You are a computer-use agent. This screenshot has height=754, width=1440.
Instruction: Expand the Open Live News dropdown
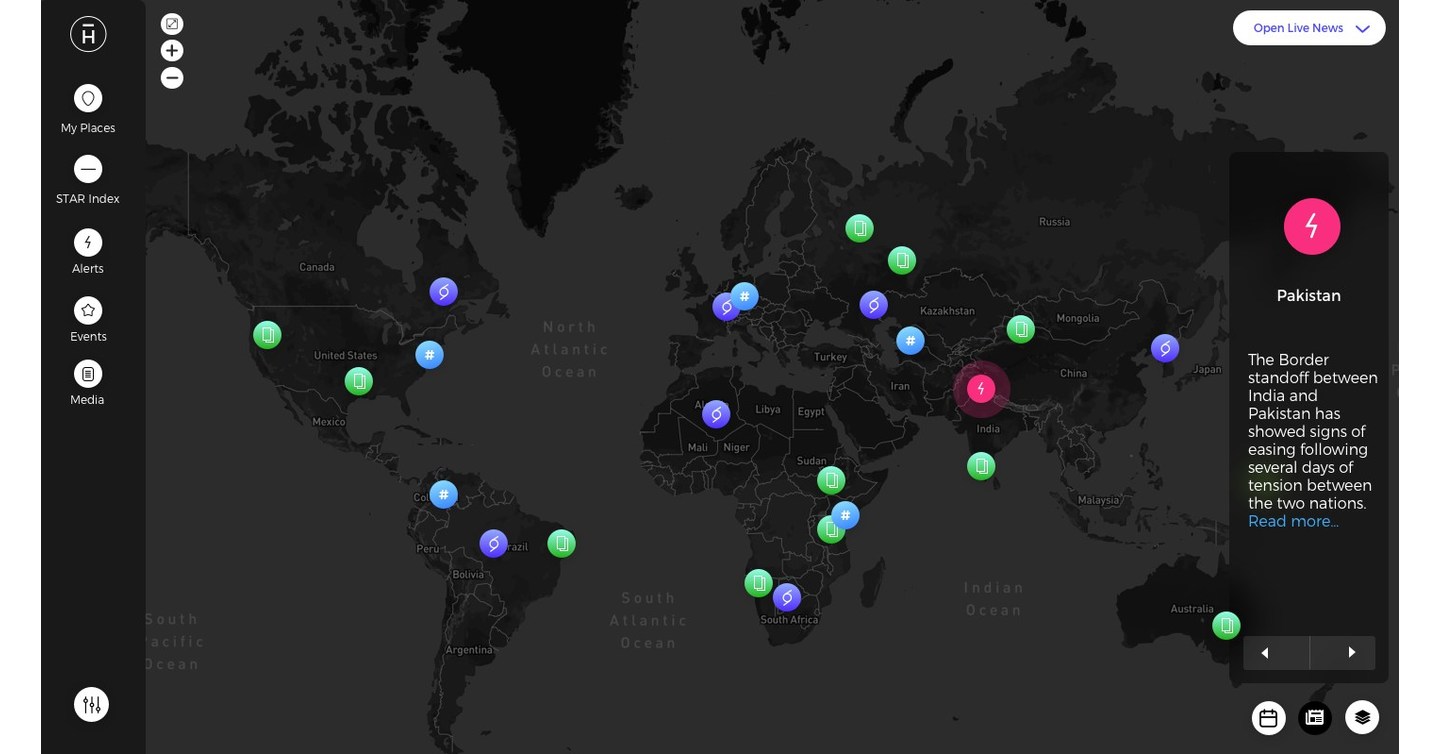coord(1309,27)
